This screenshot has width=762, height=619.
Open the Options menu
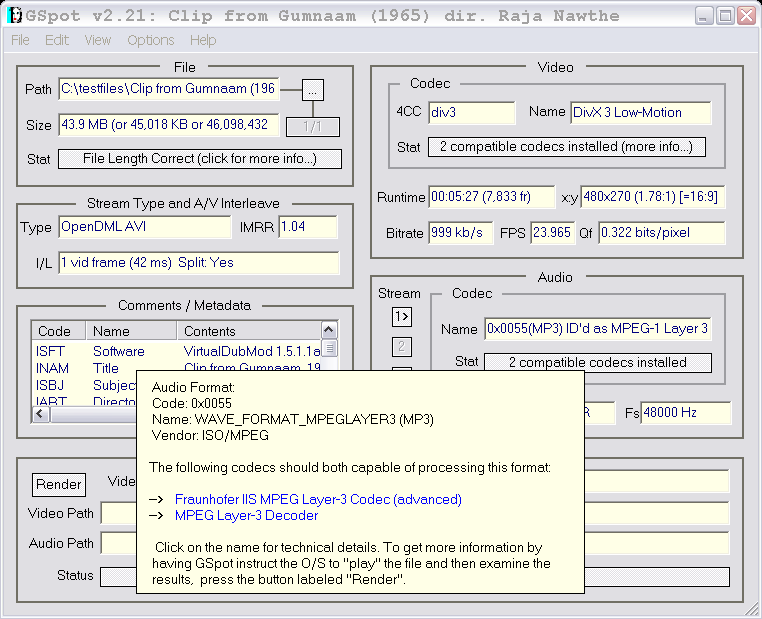click(x=151, y=40)
